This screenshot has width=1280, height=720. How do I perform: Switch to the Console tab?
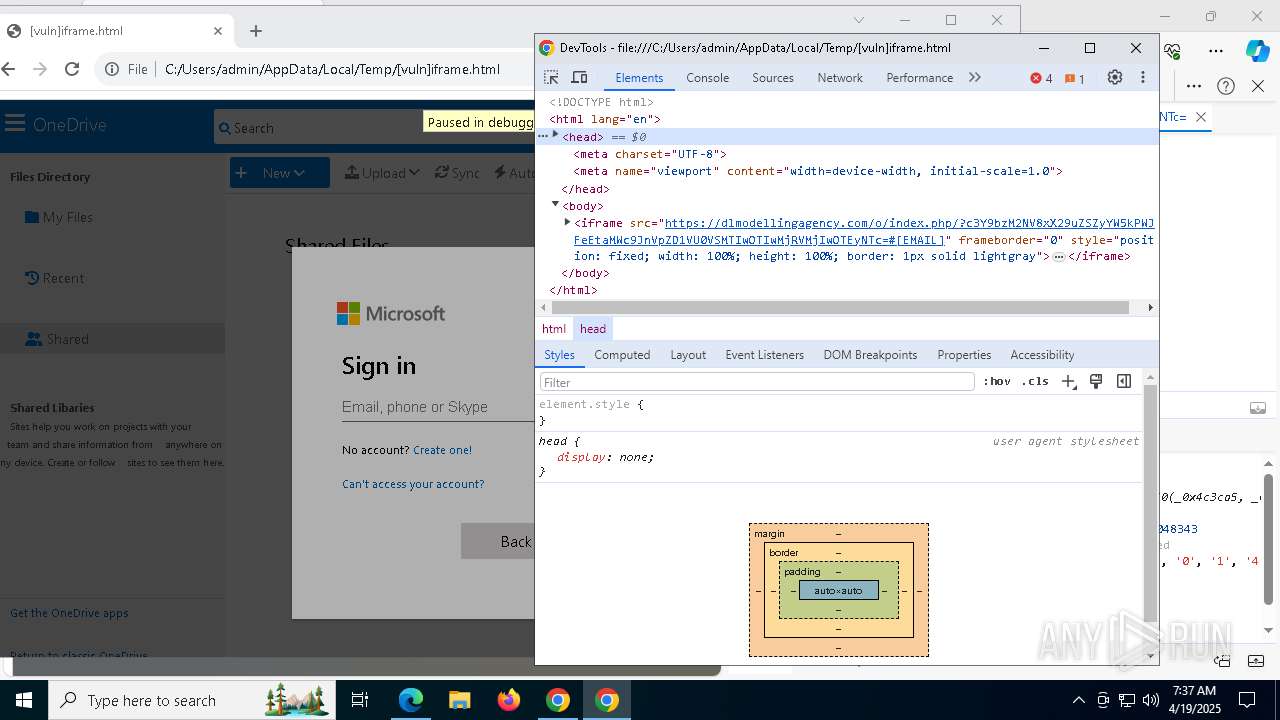pos(707,77)
